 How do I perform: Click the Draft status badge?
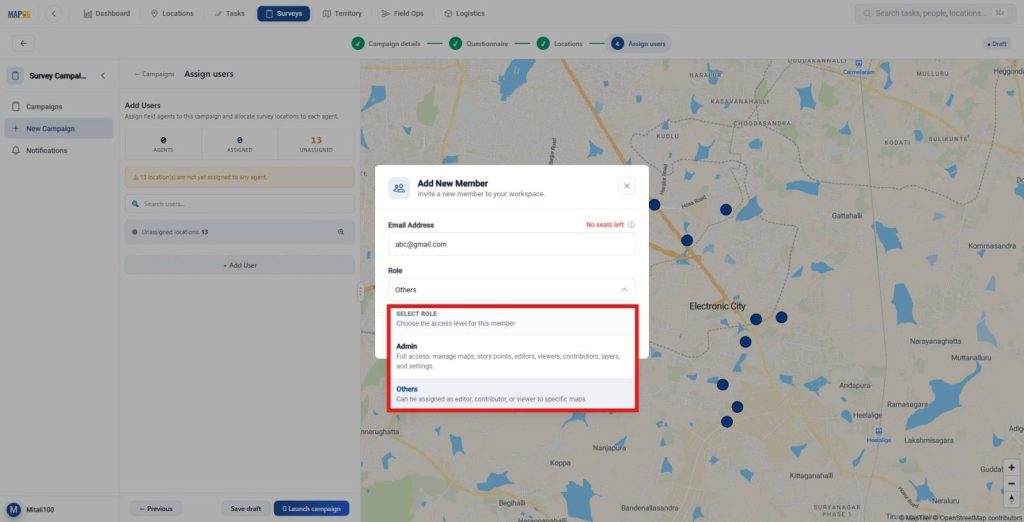[x=997, y=44]
